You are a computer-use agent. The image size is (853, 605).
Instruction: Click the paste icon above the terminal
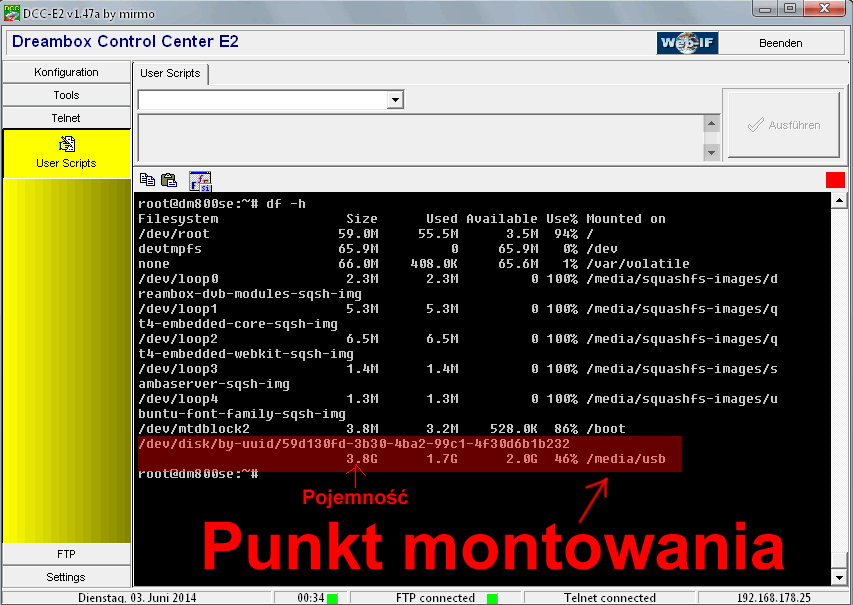point(169,180)
